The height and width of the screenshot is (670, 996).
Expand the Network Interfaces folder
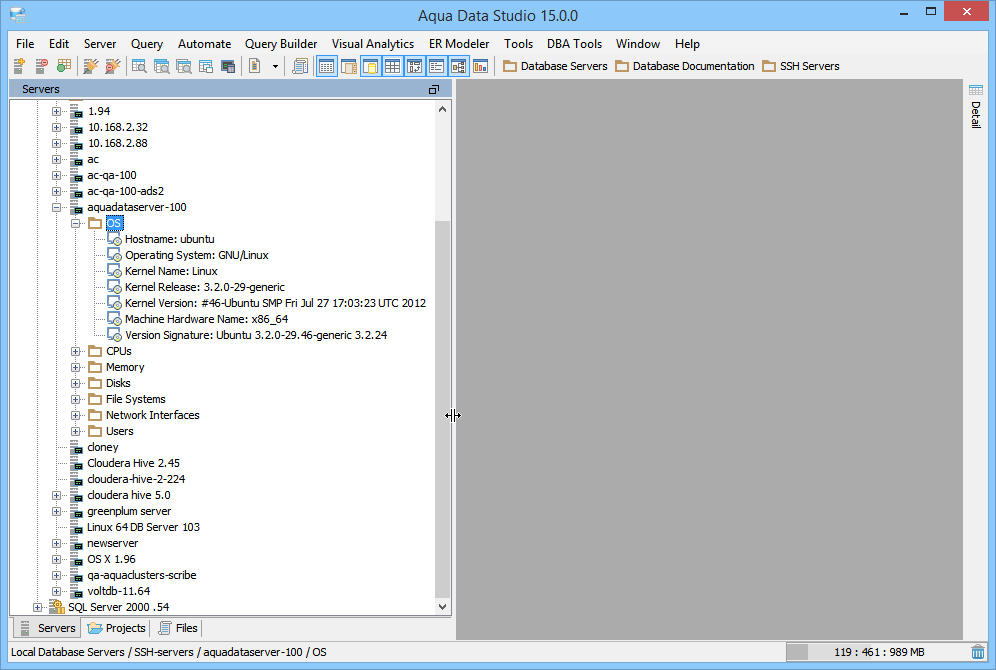click(76, 415)
